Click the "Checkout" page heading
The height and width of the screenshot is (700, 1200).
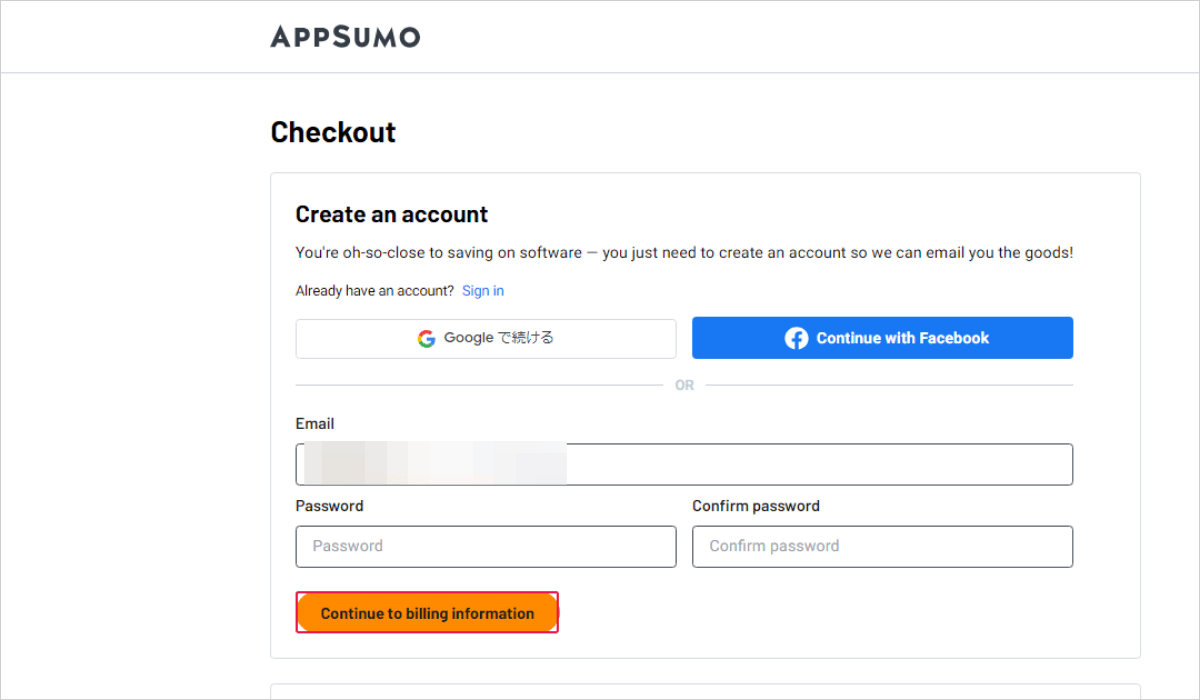point(333,131)
